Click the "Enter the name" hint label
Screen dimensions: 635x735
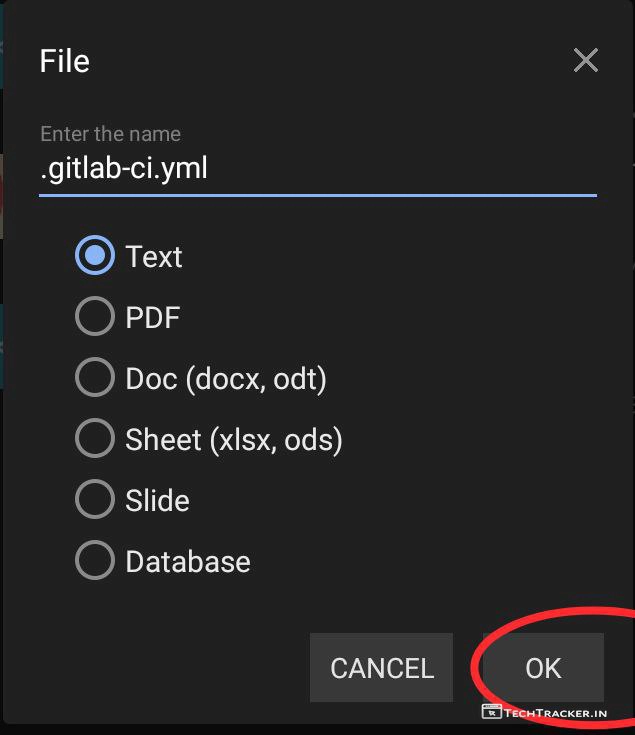tap(110, 133)
